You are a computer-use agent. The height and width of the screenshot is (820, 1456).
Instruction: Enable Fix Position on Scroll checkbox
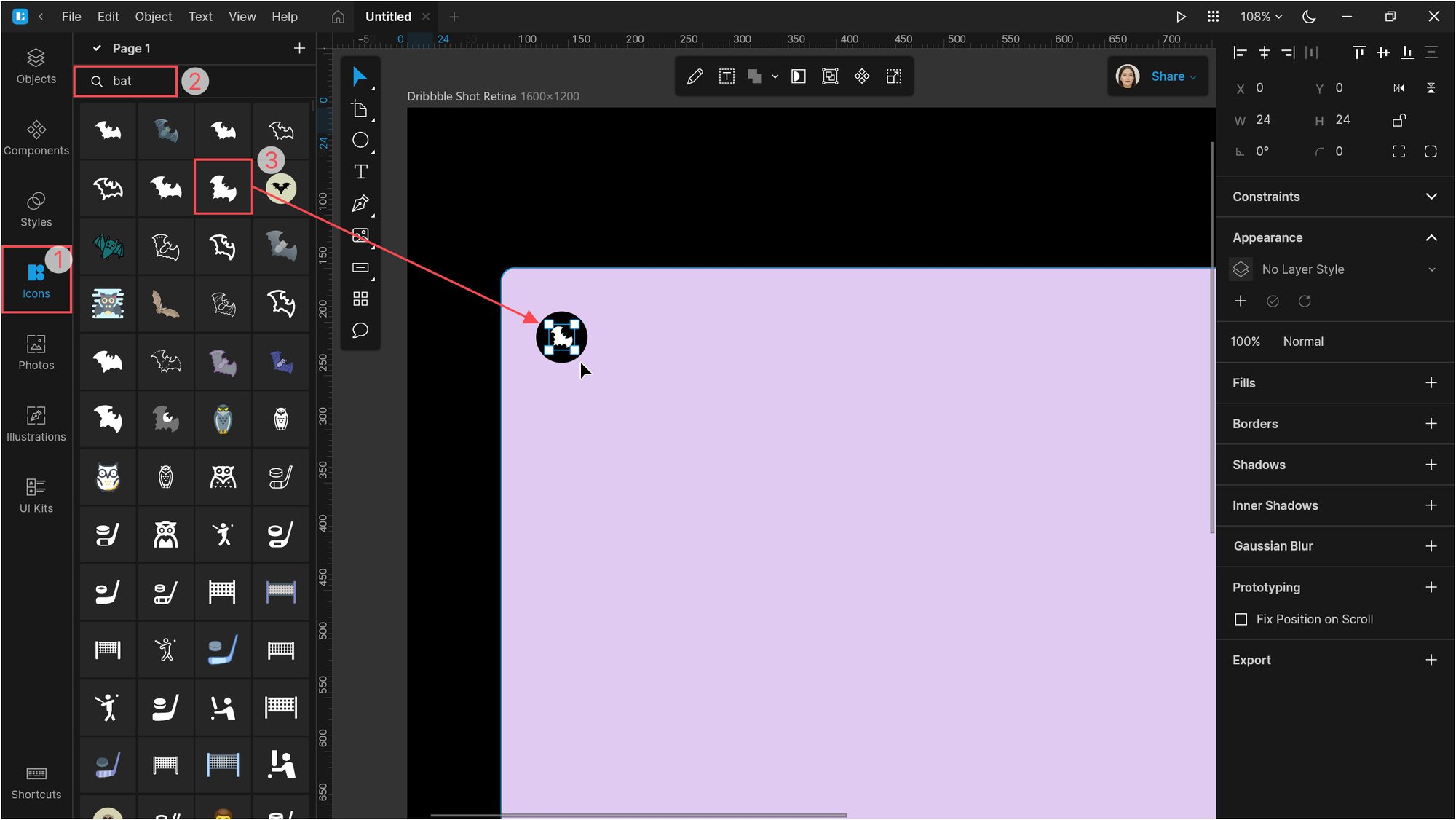[x=1240, y=618]
